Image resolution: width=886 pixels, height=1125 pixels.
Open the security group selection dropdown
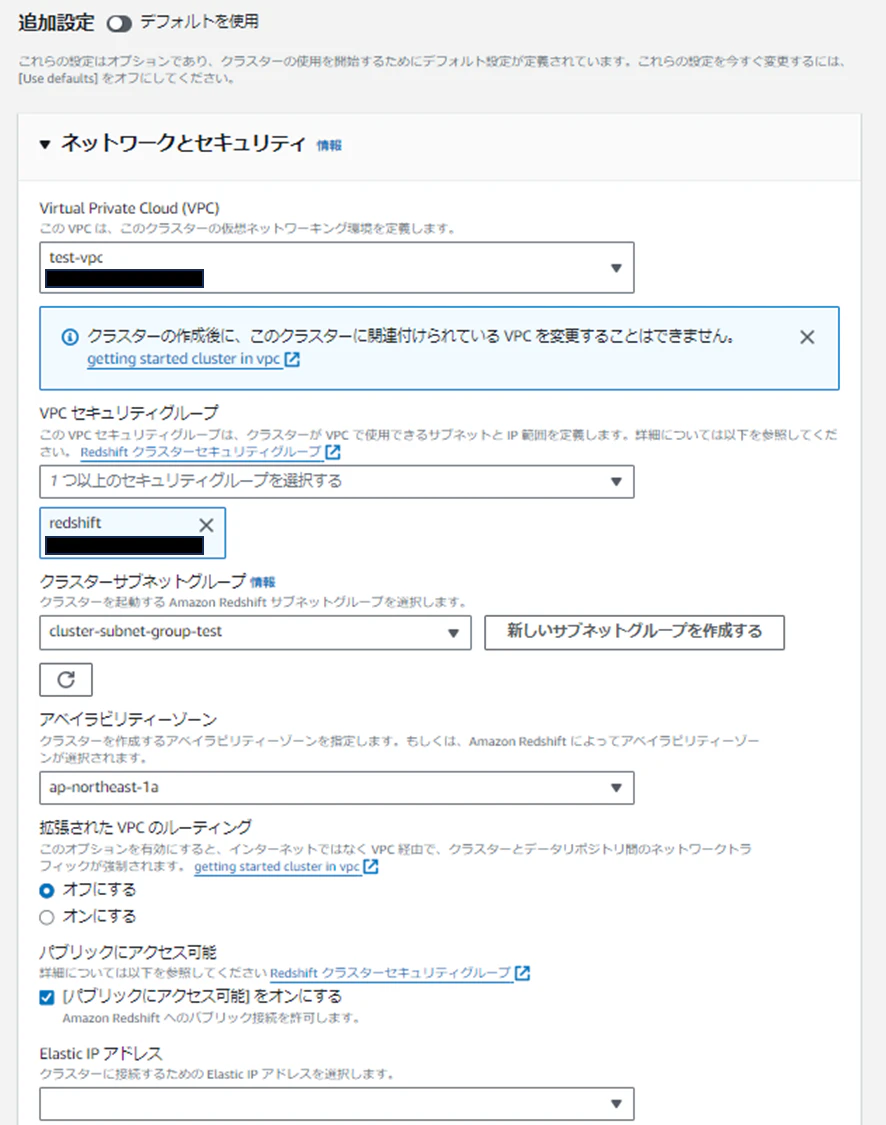pyautogui.click(x=336, y=481)
